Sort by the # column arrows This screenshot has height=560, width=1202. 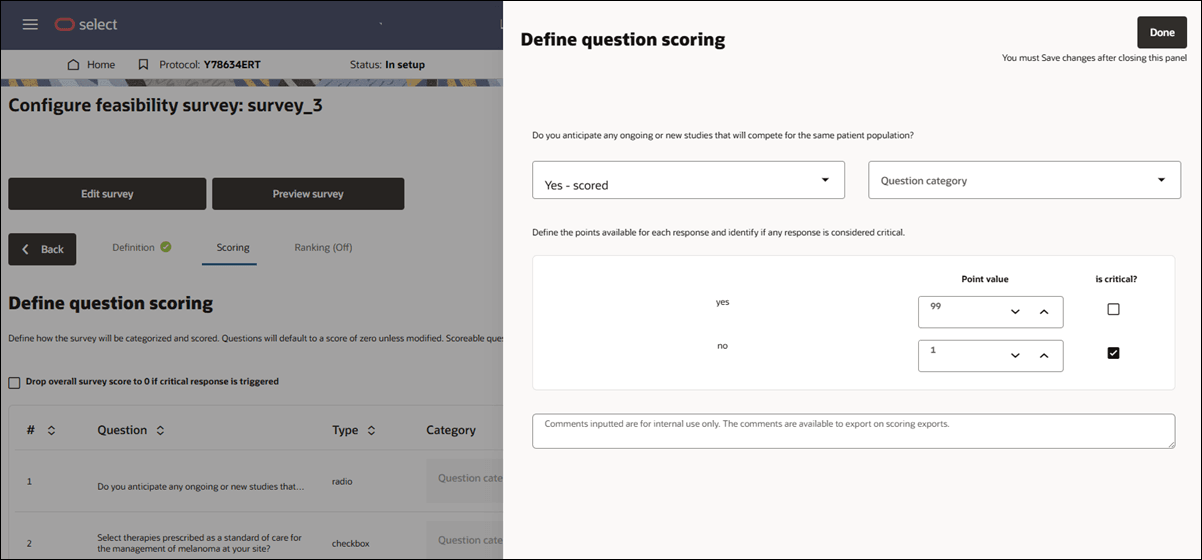click(x=51, y=430)
